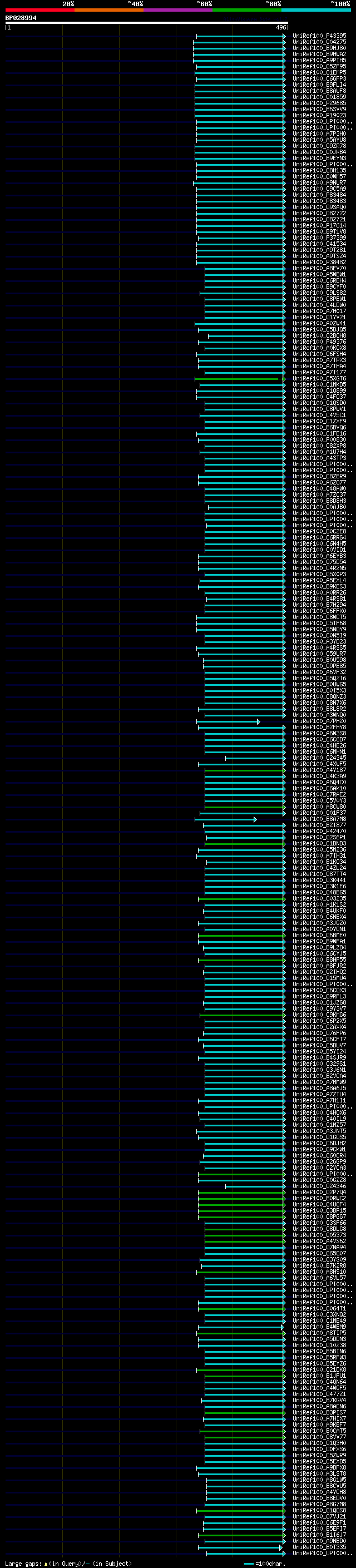
Task: Click the UniRef100_A7HIX7 label
Action: (319, 1419)
